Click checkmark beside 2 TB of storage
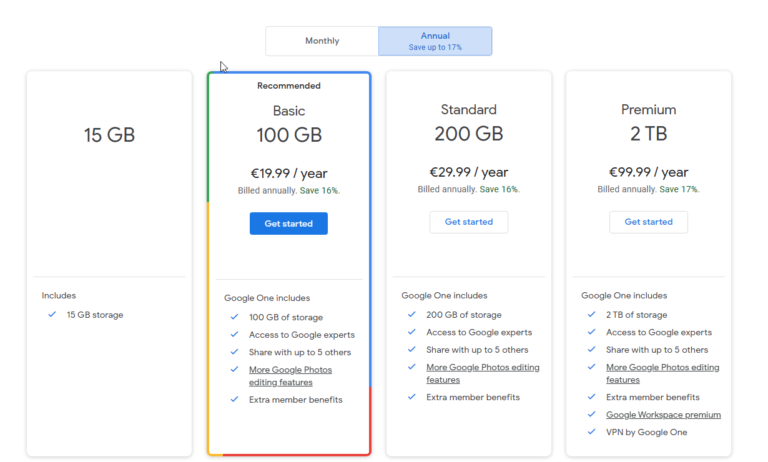 pos(591,315)
